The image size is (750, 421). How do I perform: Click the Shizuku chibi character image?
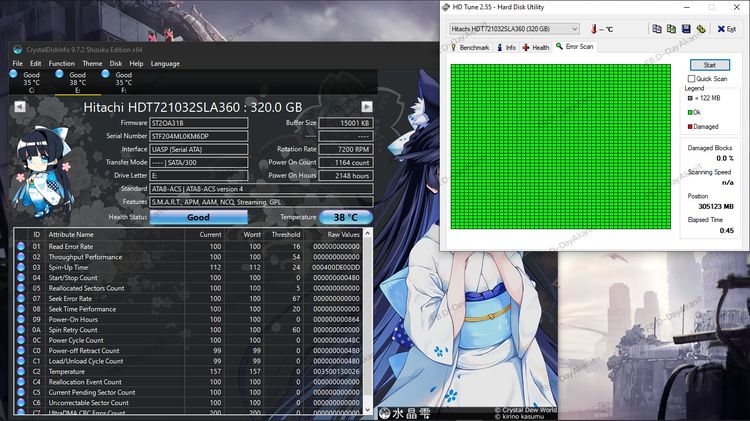point(43,171)
